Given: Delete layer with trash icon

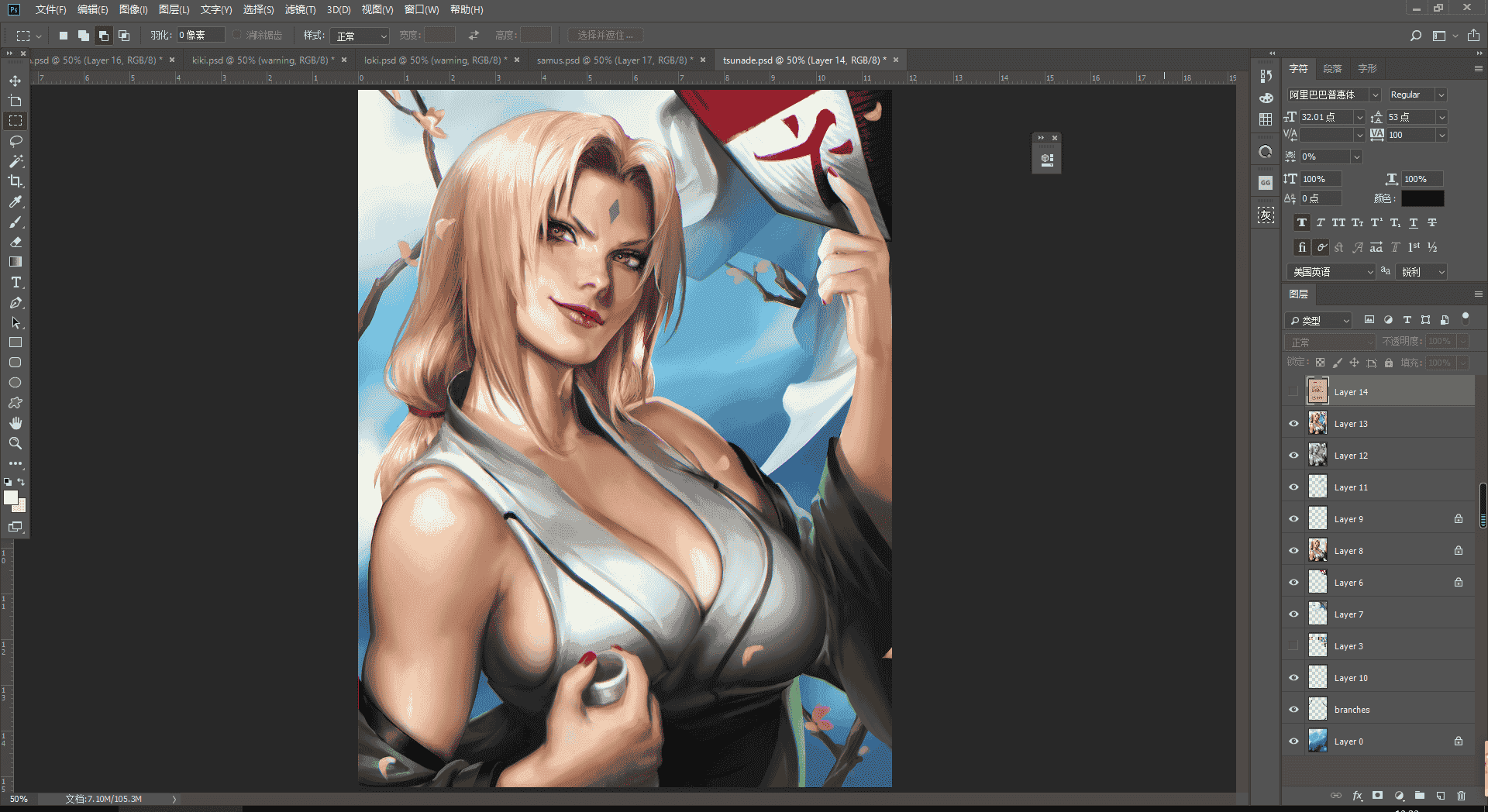Looking at the screenshot, I should (x=1462, y=796).
